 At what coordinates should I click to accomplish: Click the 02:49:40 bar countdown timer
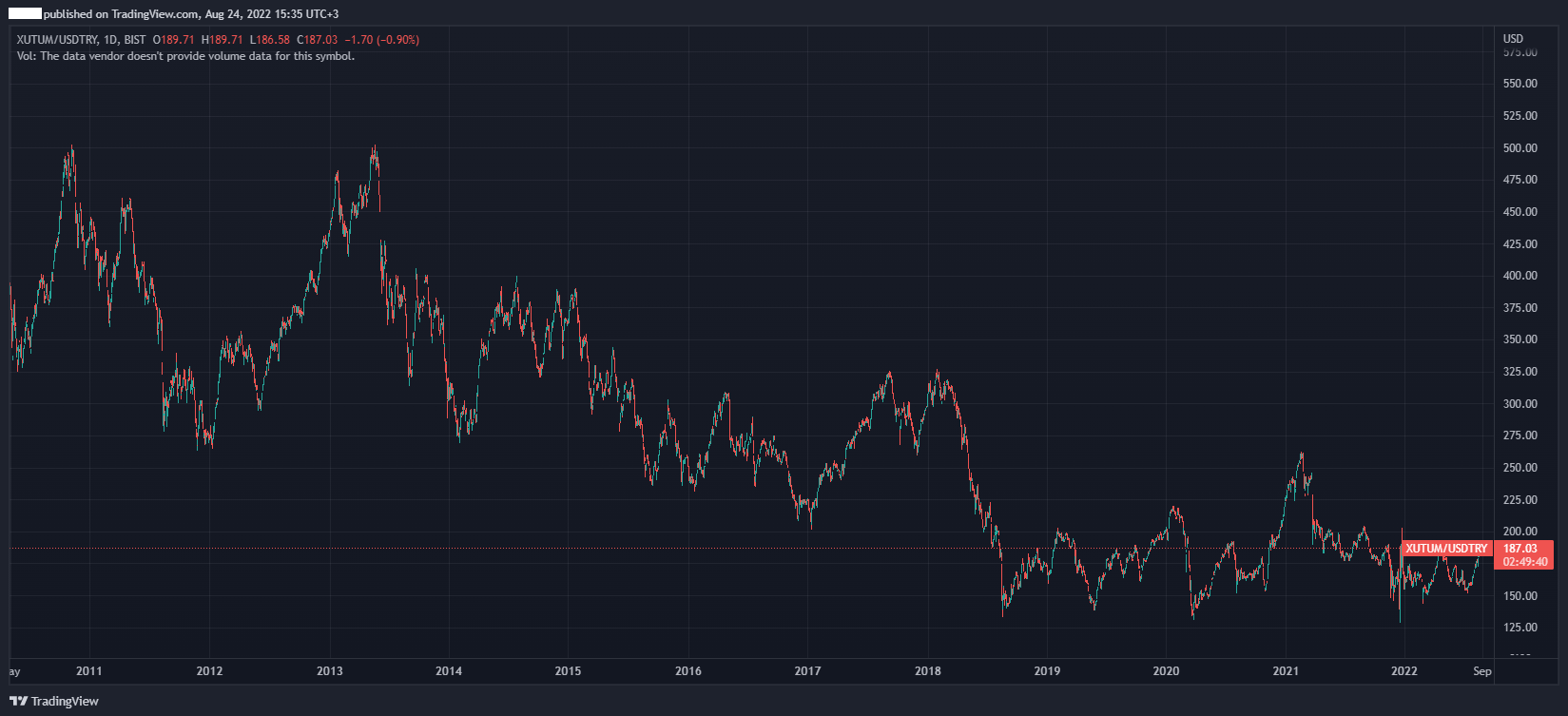pyautogui.click(x=1524, y=562)
